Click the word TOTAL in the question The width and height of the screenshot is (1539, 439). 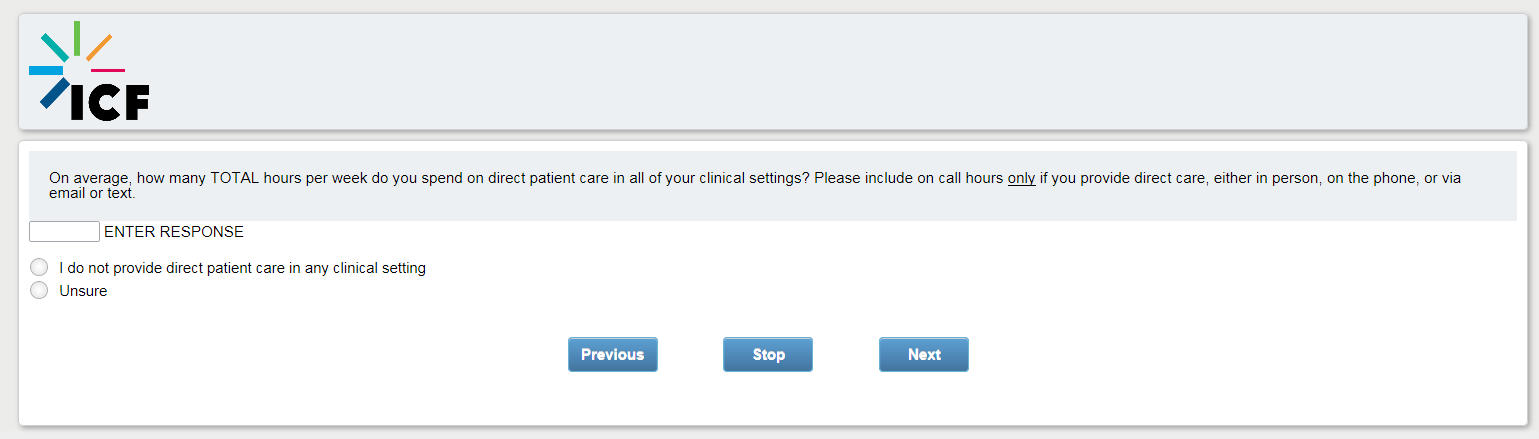[235, 178]
